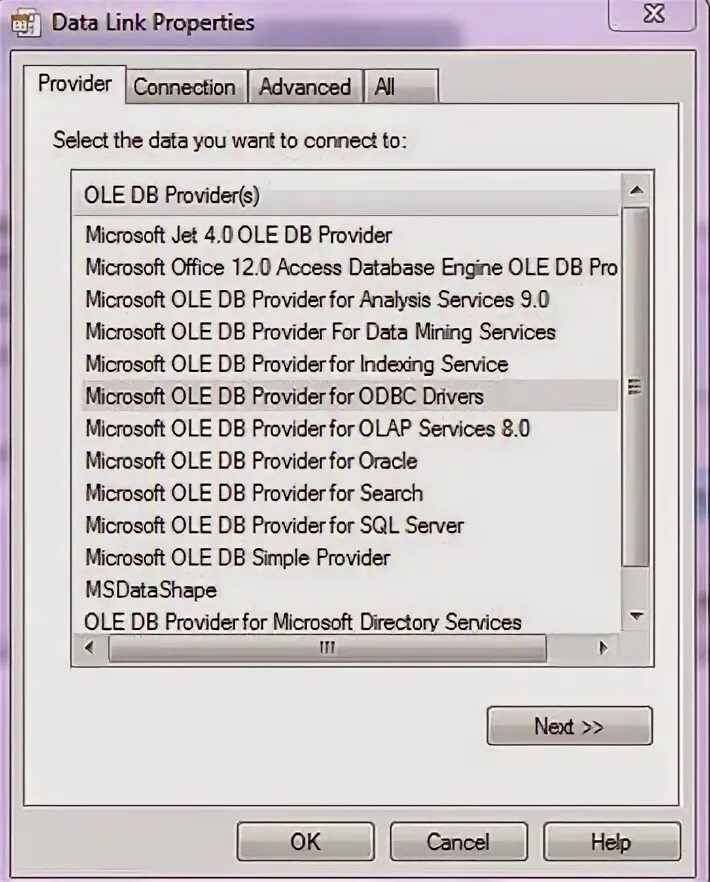Click the vertical scrollbar up arrow
Viewport: 710px width, 882px height.
click(x=636, y=191)
